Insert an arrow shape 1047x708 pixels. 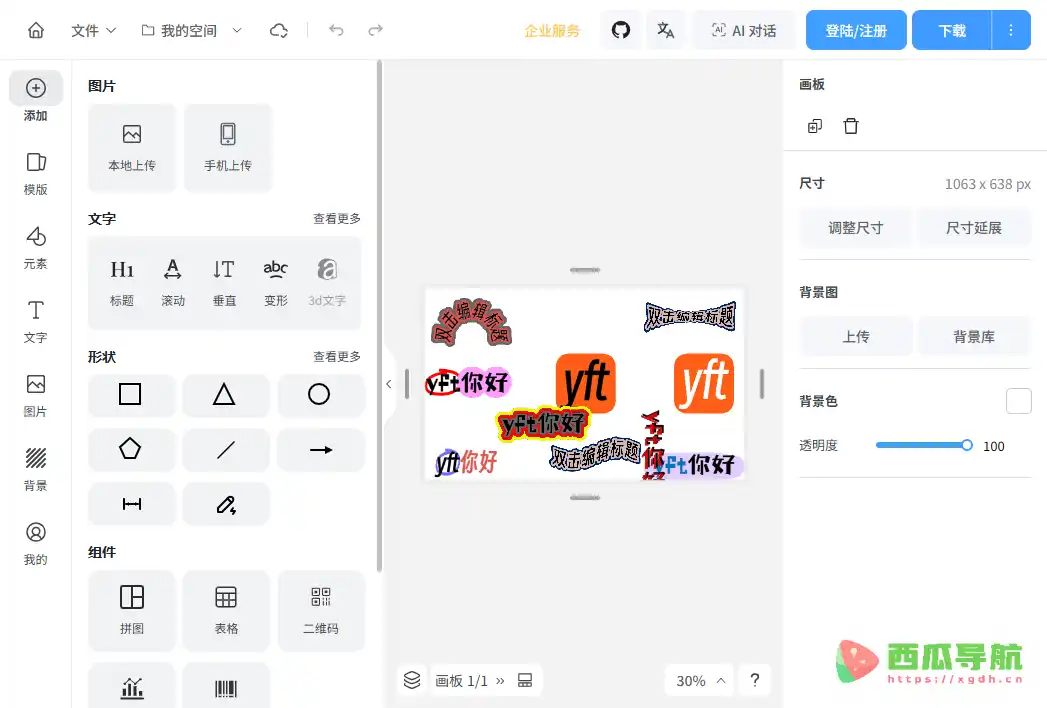tap(320, 449)
